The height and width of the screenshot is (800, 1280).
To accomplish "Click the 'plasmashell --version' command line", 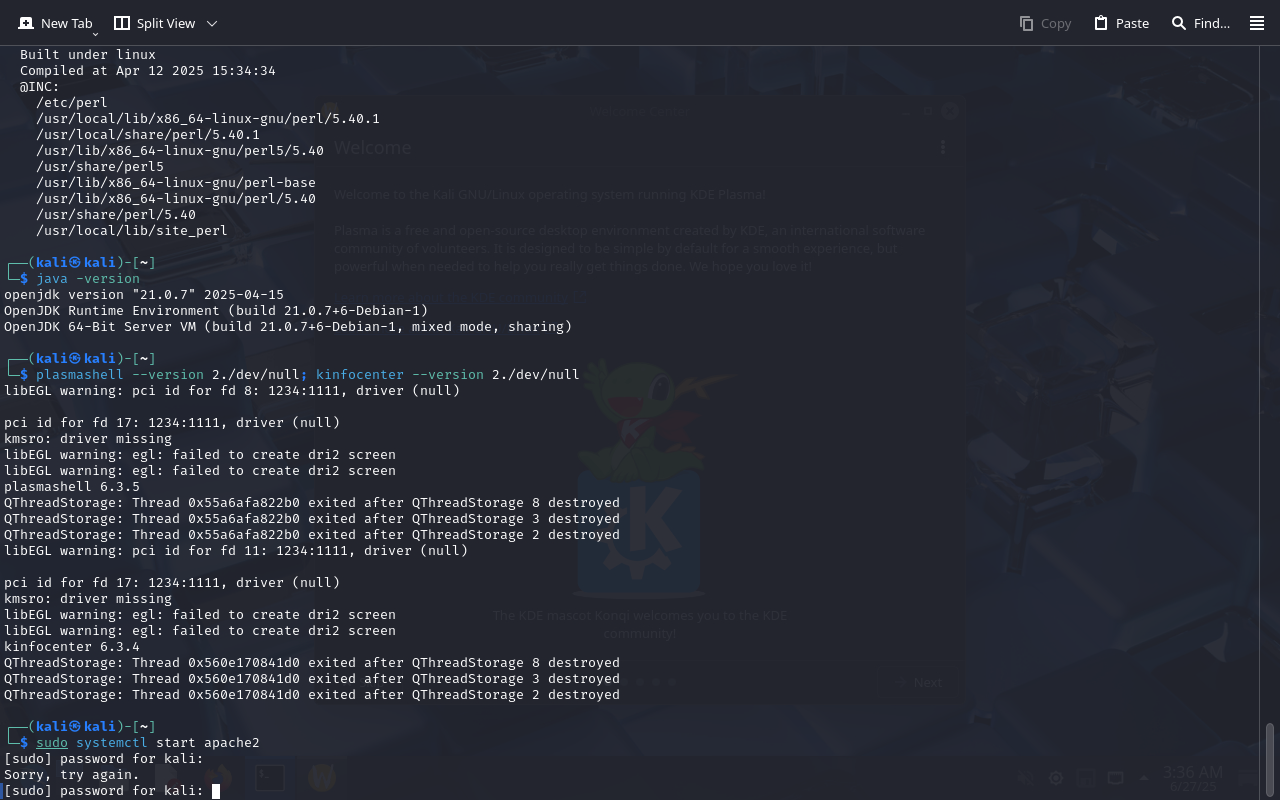I will [x=308, y=374].
